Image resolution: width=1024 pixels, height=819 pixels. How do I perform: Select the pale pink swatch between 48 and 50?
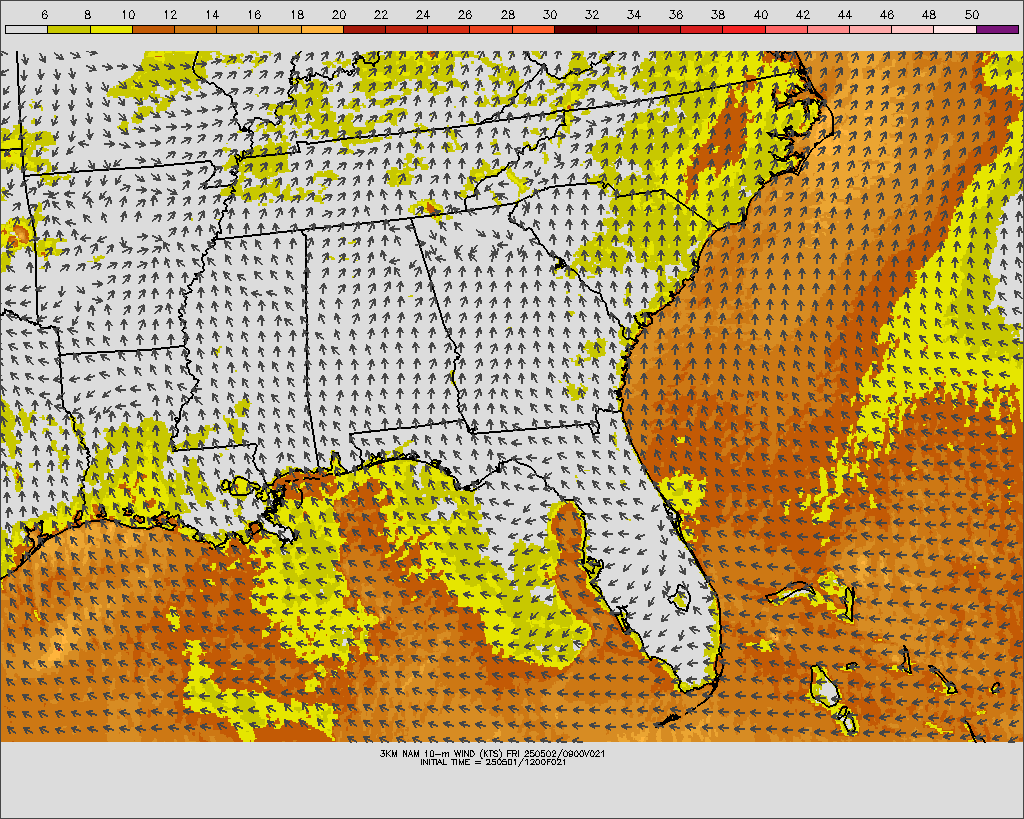tap(955, 29)
